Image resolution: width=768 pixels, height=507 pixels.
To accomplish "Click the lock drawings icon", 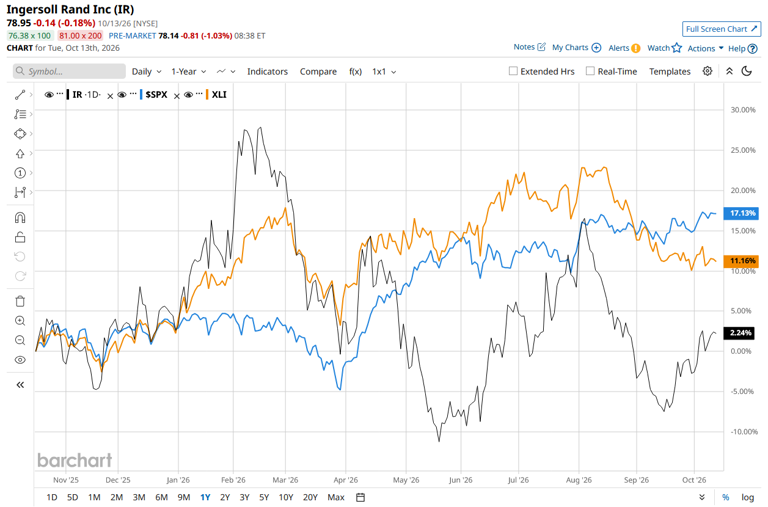I will pyautogui.click(x=20, y=237).
